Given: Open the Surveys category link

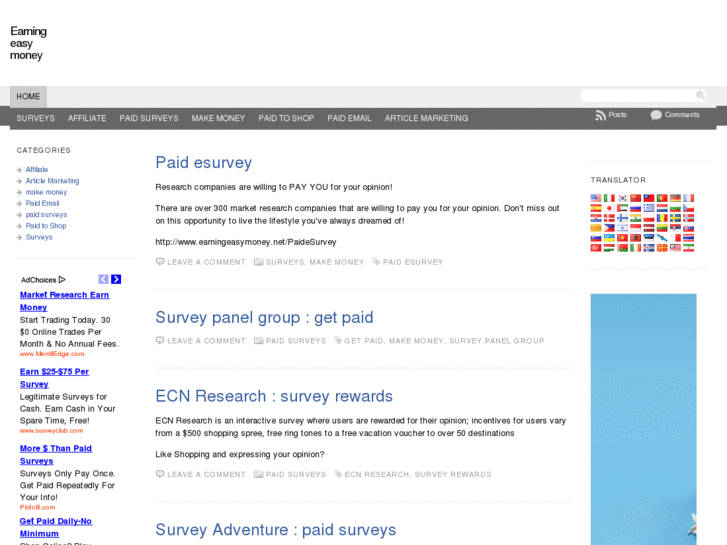Looking at the screenshot, I should 39,237.
